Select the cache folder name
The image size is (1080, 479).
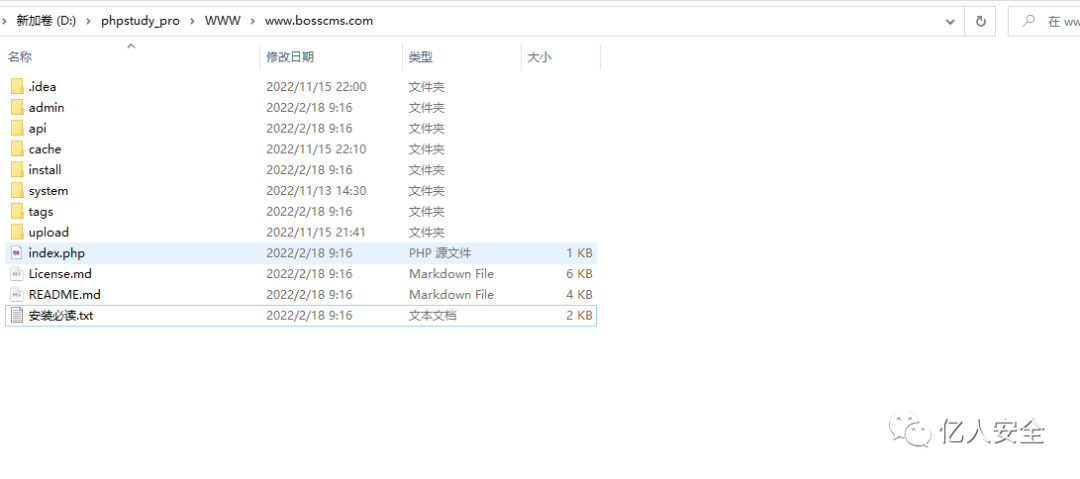click(x=45, y=149)
